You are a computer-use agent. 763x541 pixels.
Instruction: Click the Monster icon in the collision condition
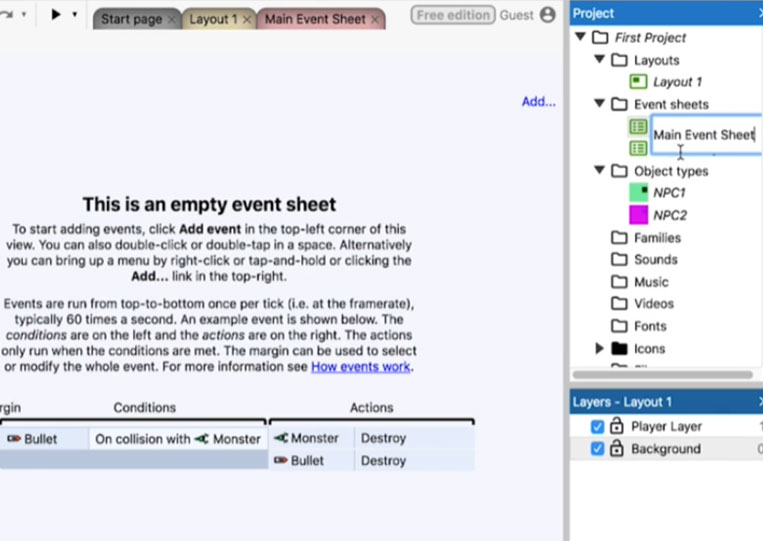tap(201, 439)
